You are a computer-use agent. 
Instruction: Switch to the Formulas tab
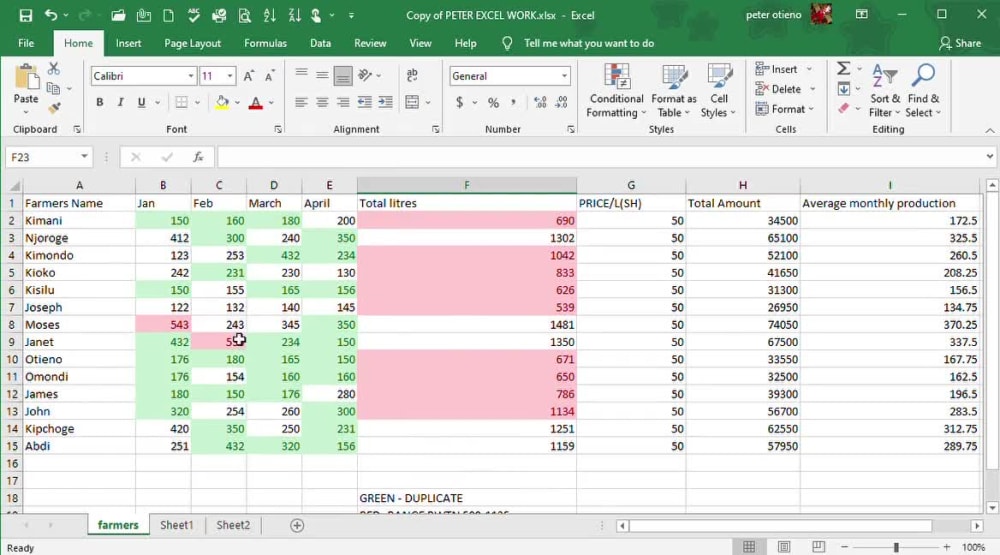click(265, 43)
